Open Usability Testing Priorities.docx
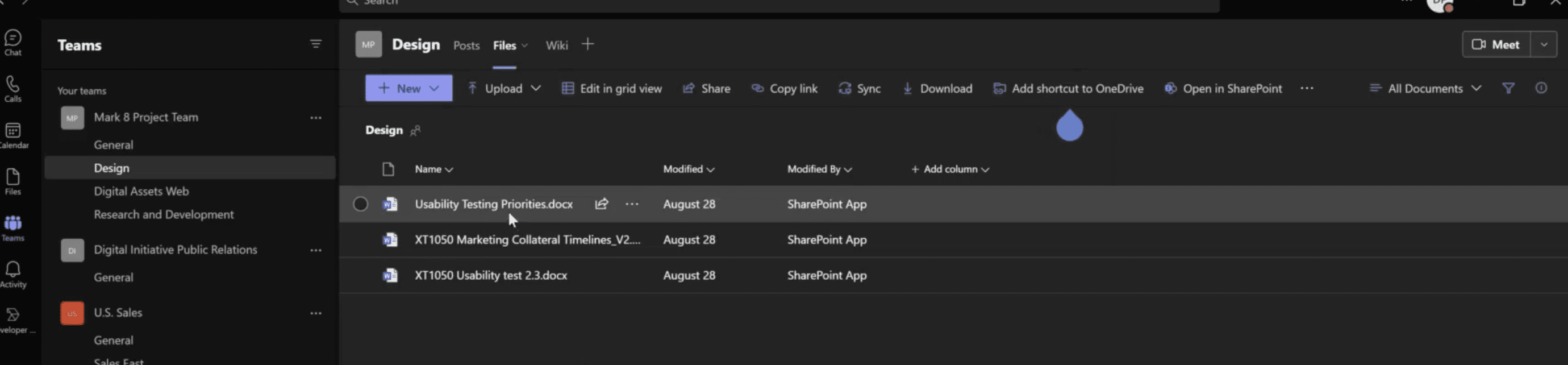Viewport: 1568px width, 365px height. [494, 204]
